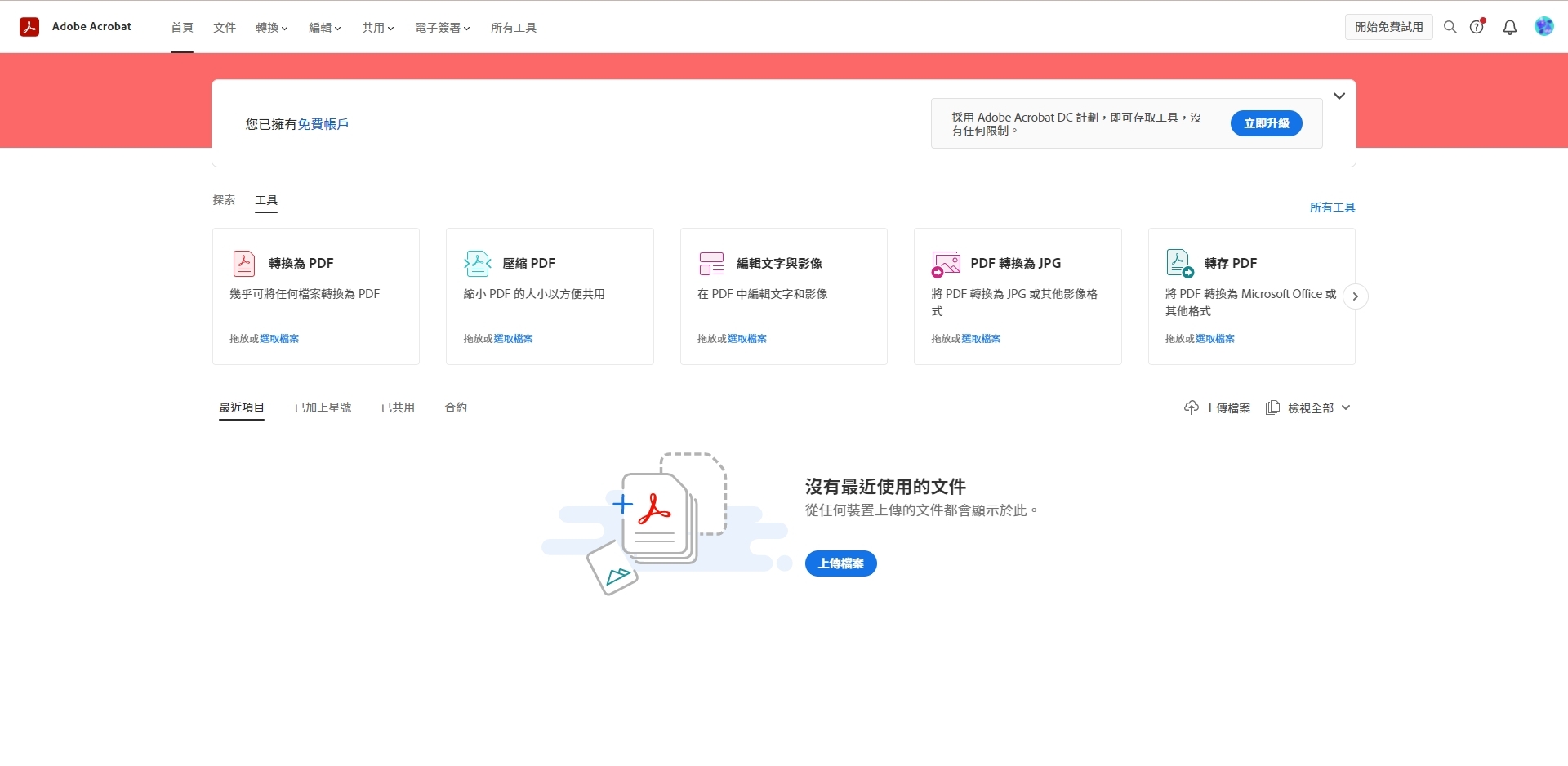Click the PDF 轉換為 JPG tool icon
1568x766 pixels.
[946, 265]
